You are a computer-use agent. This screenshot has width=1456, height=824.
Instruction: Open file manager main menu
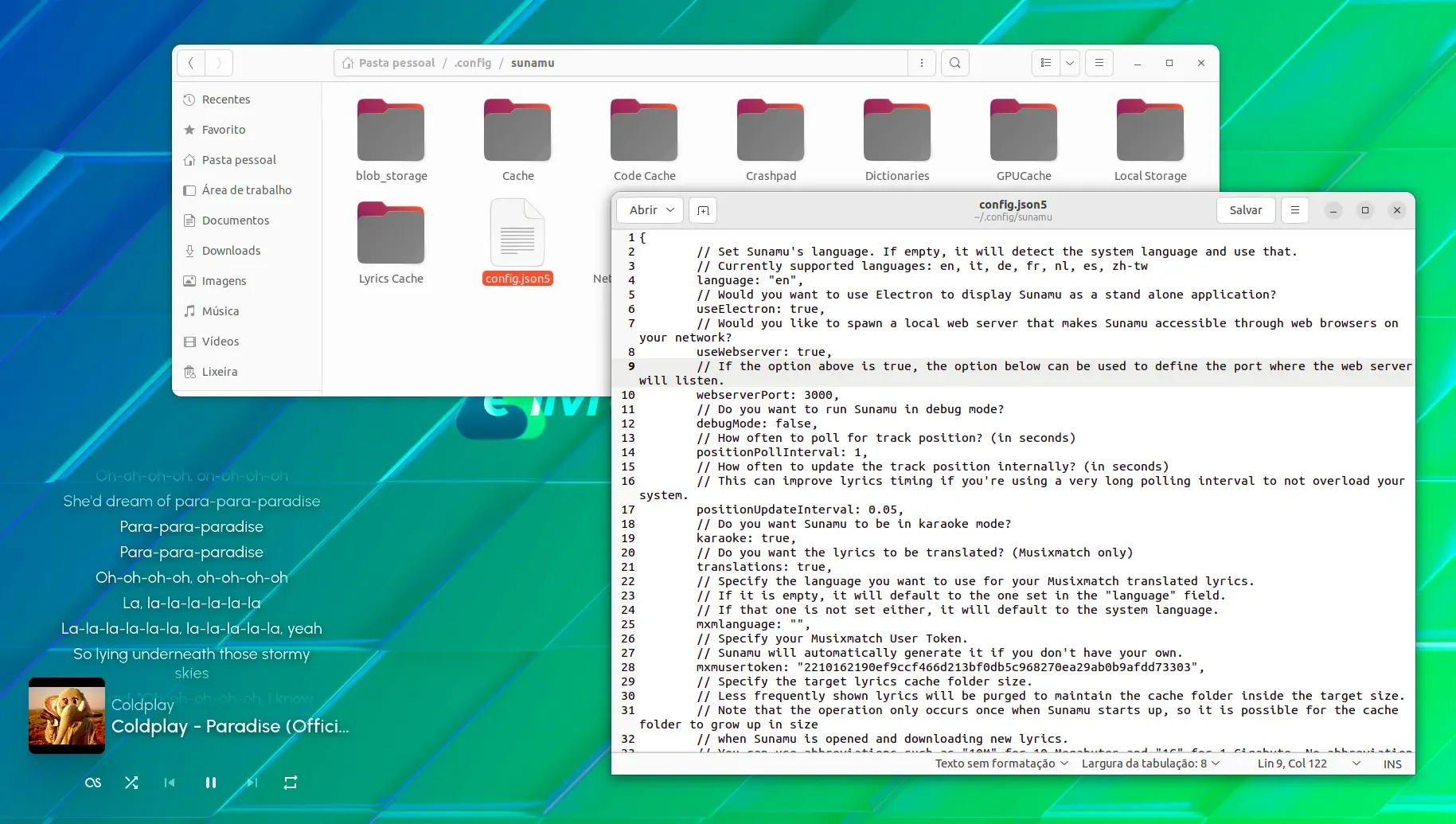1099,63
